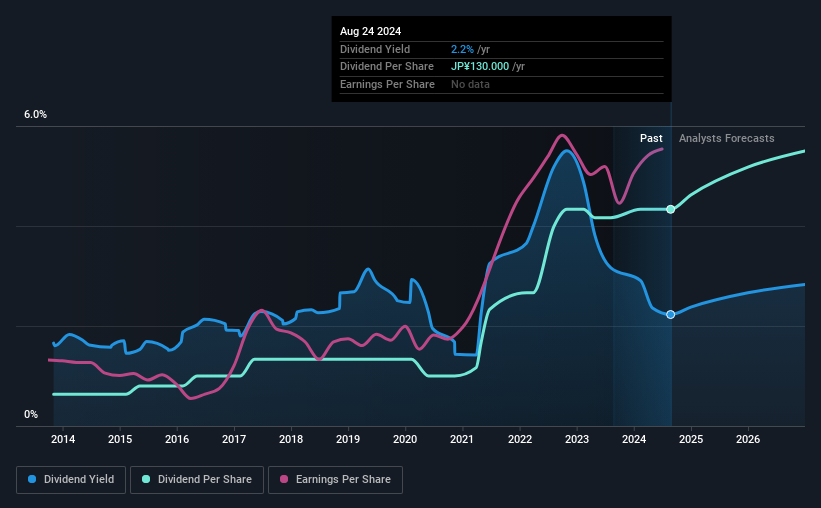This screenshot has height=508, width=821.
Task: Click the 2.2% dividend yield value in tooltip
Action: tap(462, 49)
